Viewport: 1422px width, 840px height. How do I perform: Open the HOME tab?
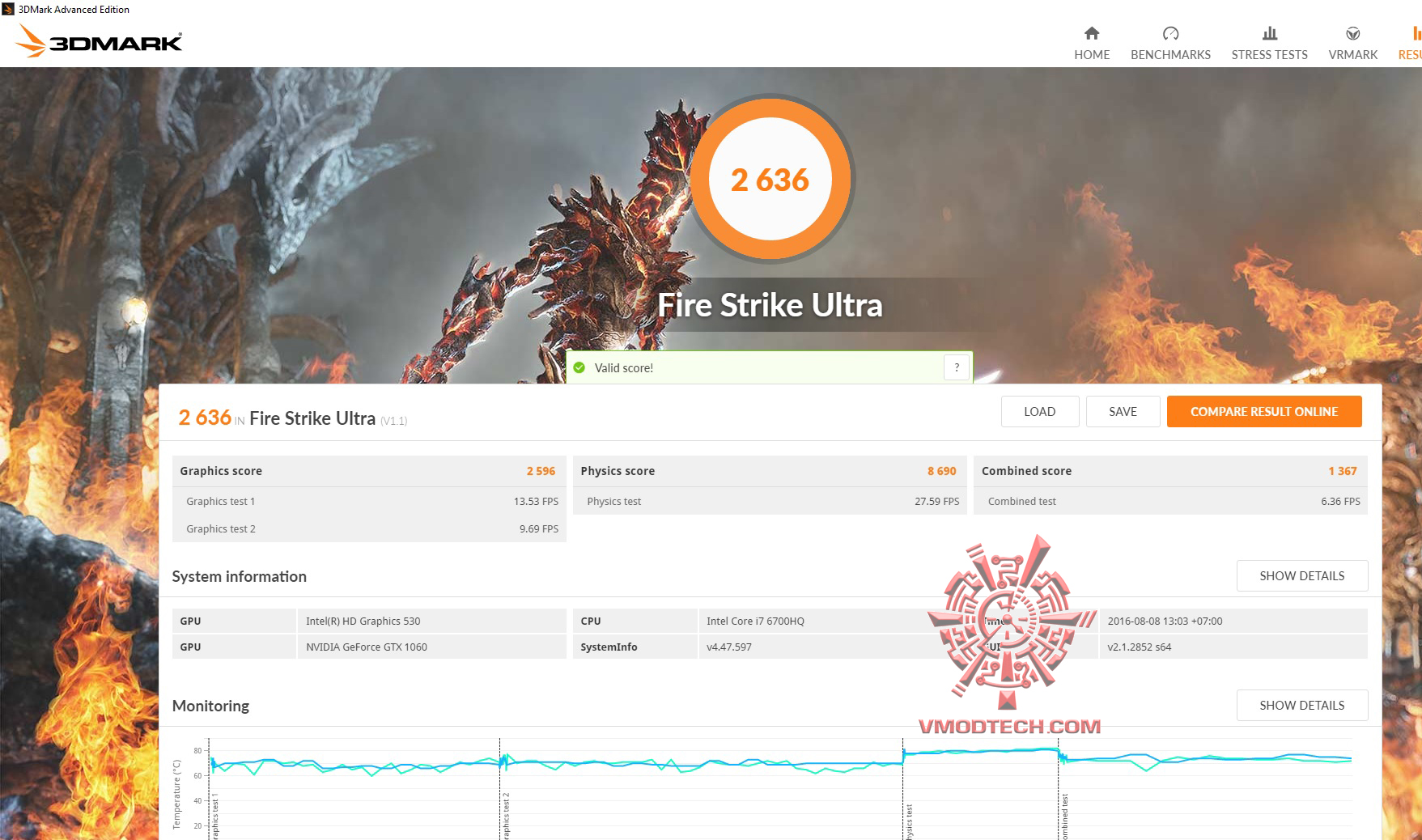1092,44
